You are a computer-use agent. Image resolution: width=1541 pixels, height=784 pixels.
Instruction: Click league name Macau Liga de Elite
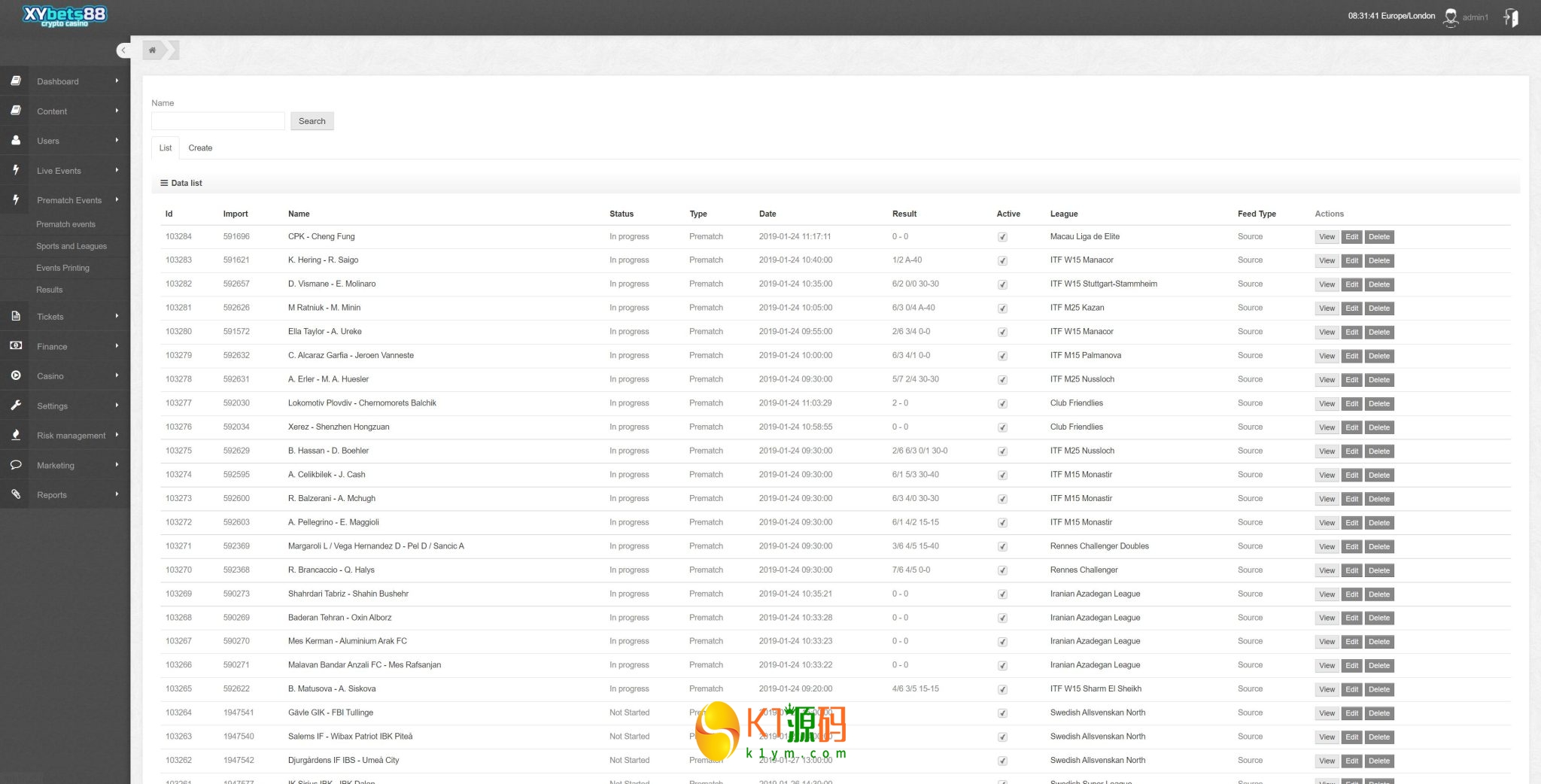[x=1085, y=236]
